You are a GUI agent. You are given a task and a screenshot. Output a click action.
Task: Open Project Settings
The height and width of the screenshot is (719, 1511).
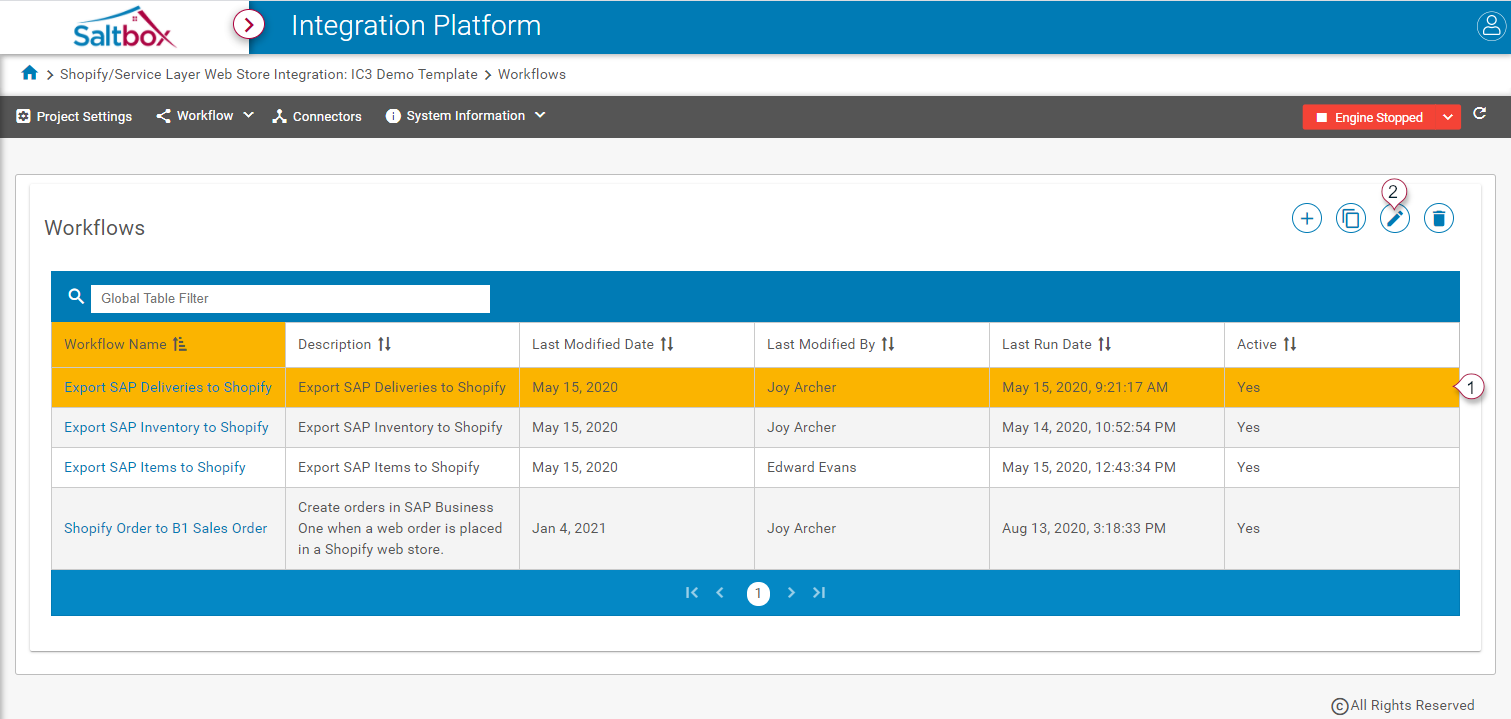(74, 116)
